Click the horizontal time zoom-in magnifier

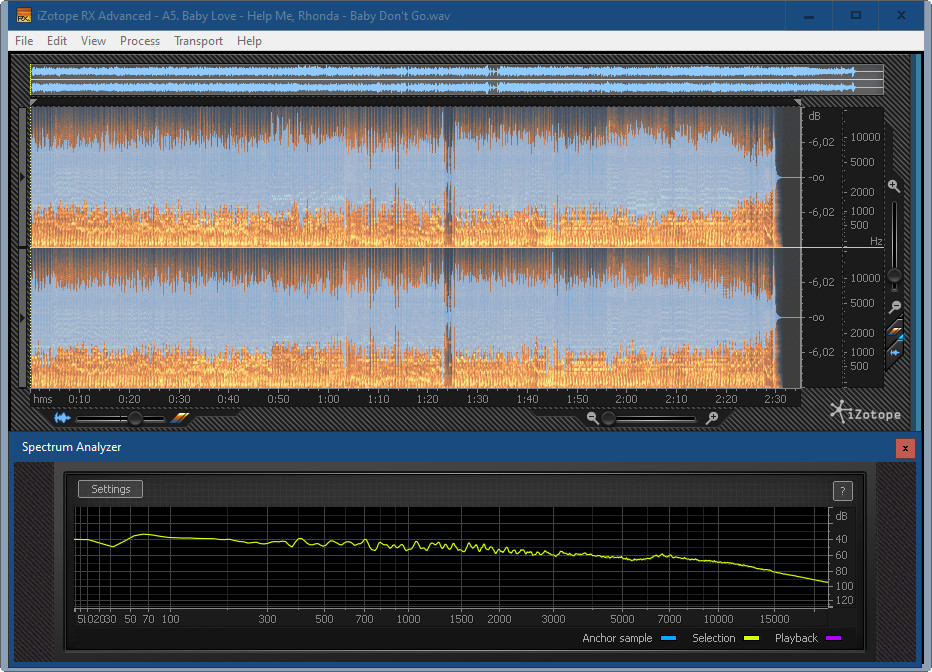712,418
